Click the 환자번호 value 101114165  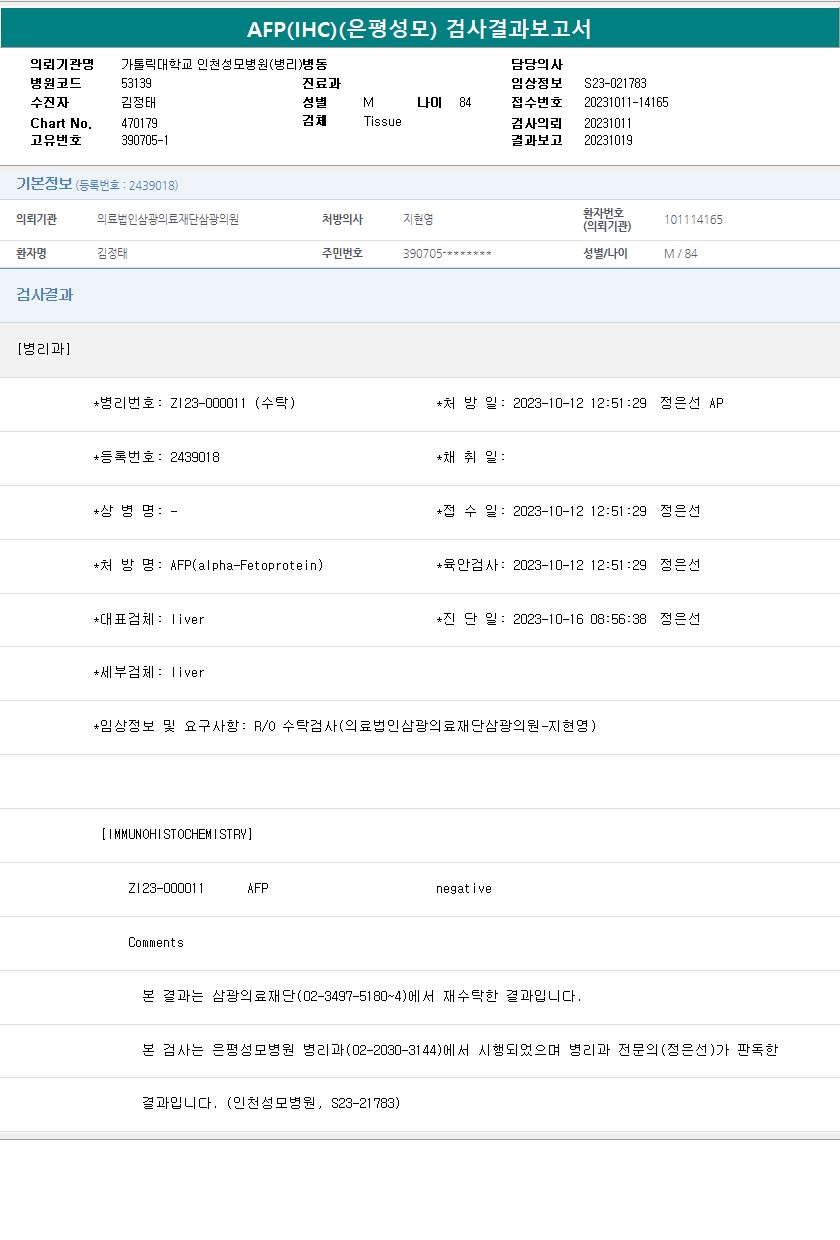tap(693, 219)
